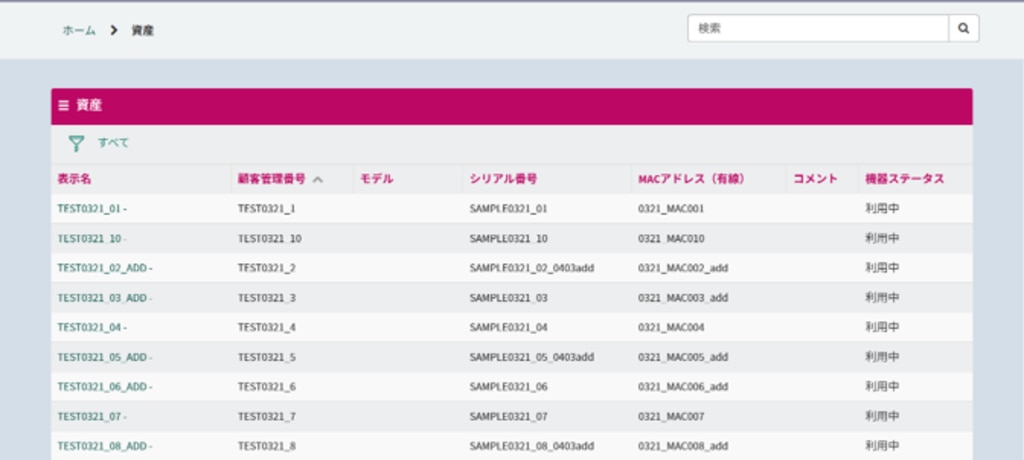Click the breadcrumb chevron separator

114,30
